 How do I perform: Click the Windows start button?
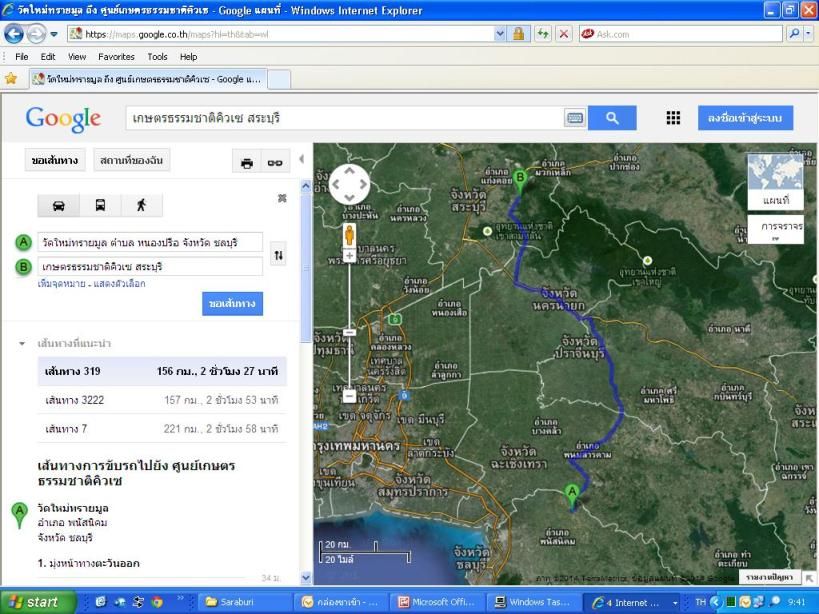(x=36, y=602)
